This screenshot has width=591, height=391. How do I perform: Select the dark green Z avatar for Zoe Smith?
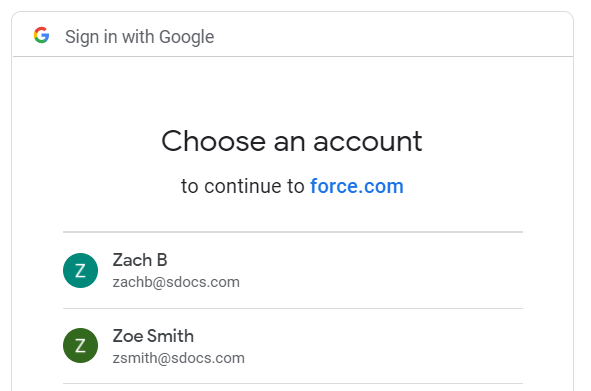pos(80,345)
